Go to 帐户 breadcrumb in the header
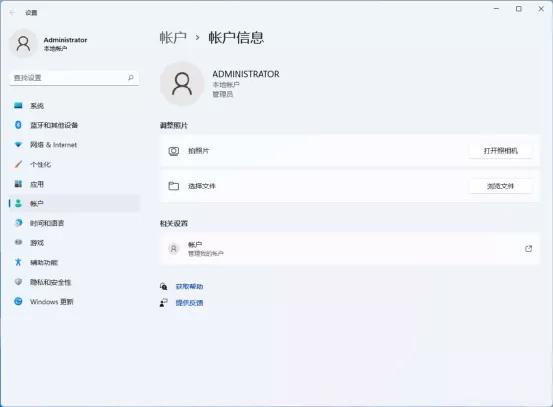 click(173, 37)
